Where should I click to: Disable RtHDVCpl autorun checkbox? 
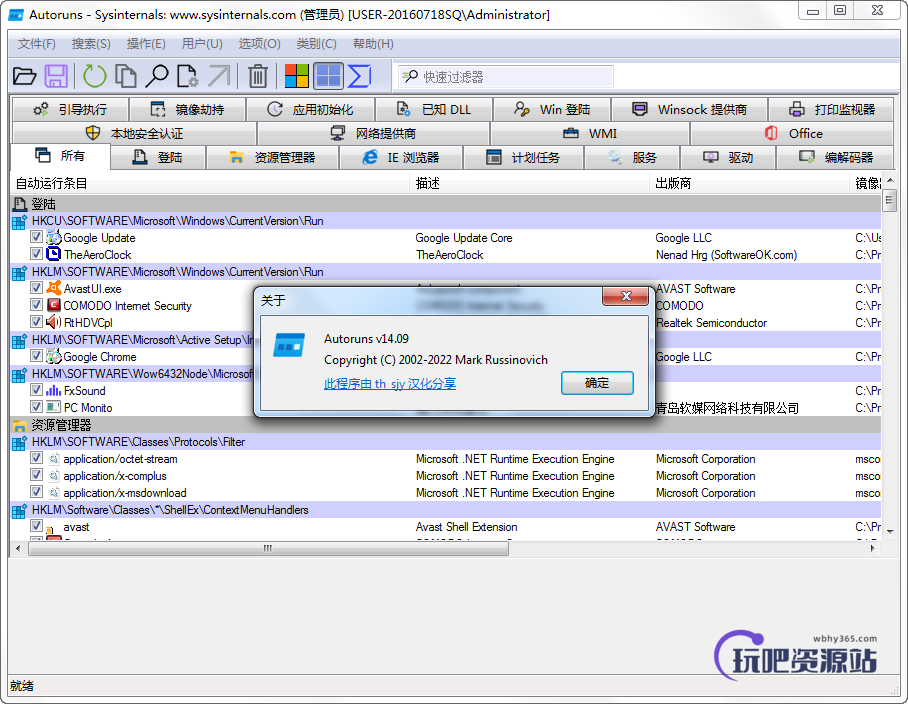[x=36, y=321]
